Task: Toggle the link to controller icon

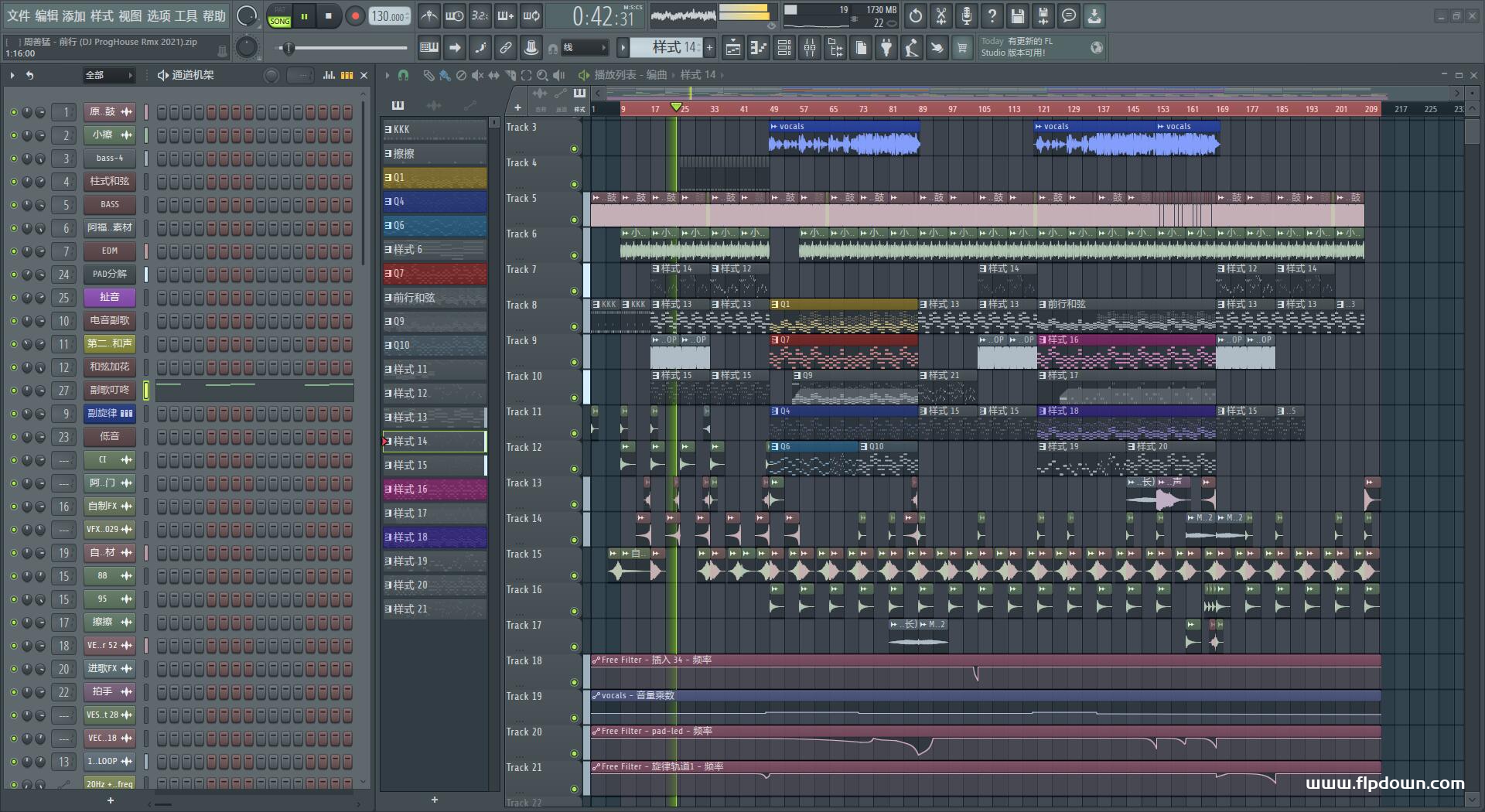Action: pos(506,48)
